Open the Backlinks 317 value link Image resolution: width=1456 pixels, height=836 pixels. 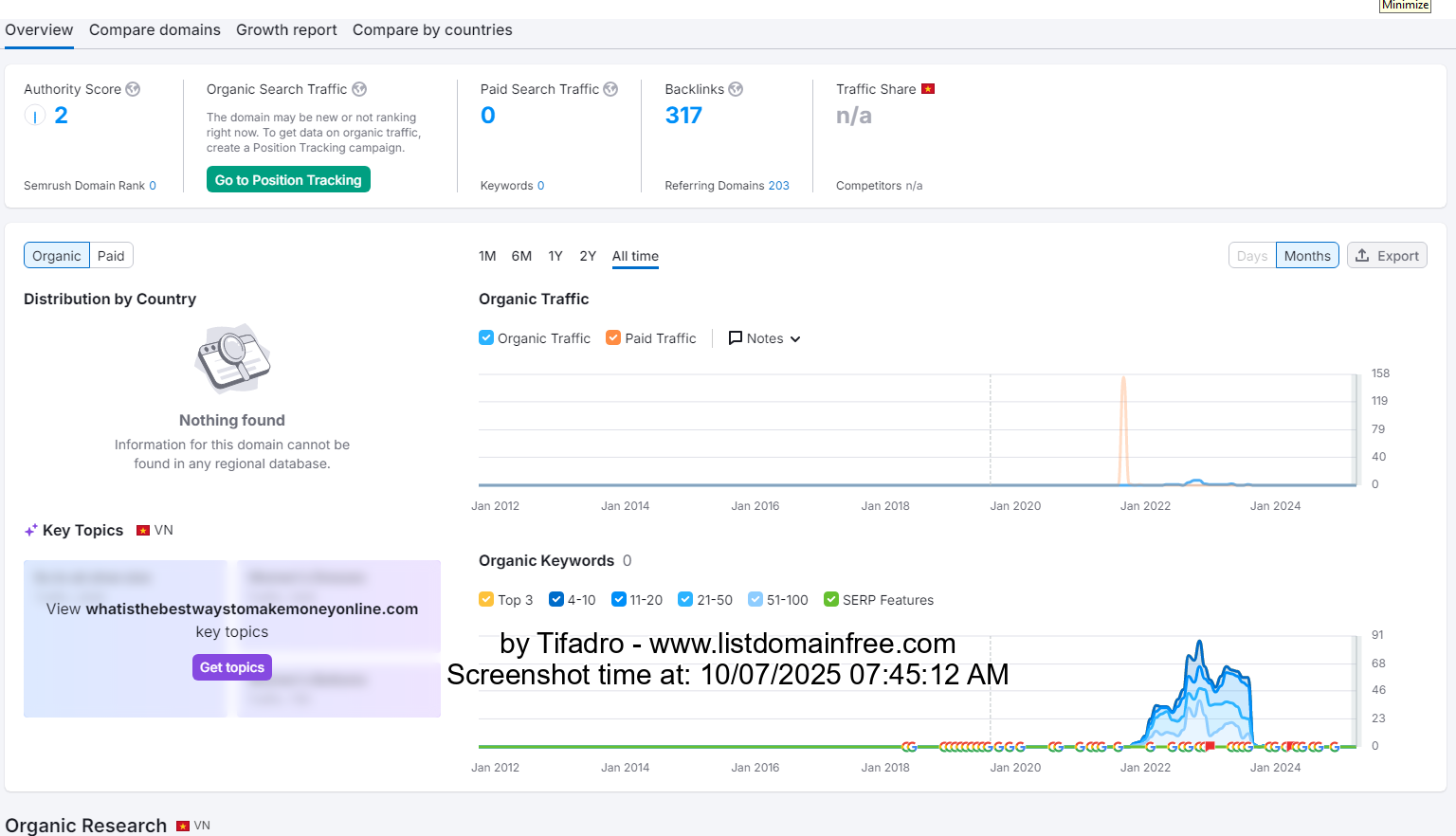(x=683, y=116)
